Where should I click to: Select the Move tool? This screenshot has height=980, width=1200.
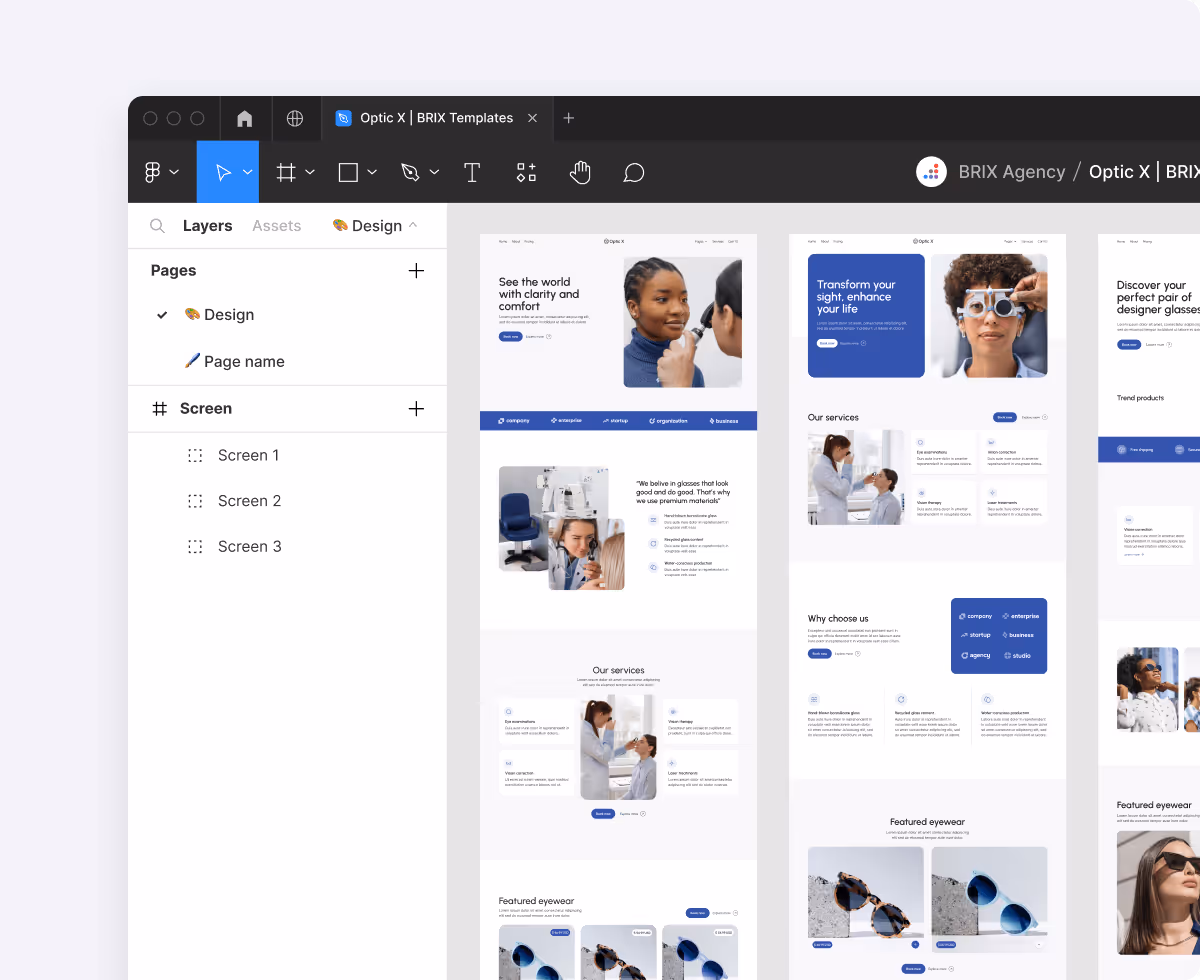coord(222,171)
